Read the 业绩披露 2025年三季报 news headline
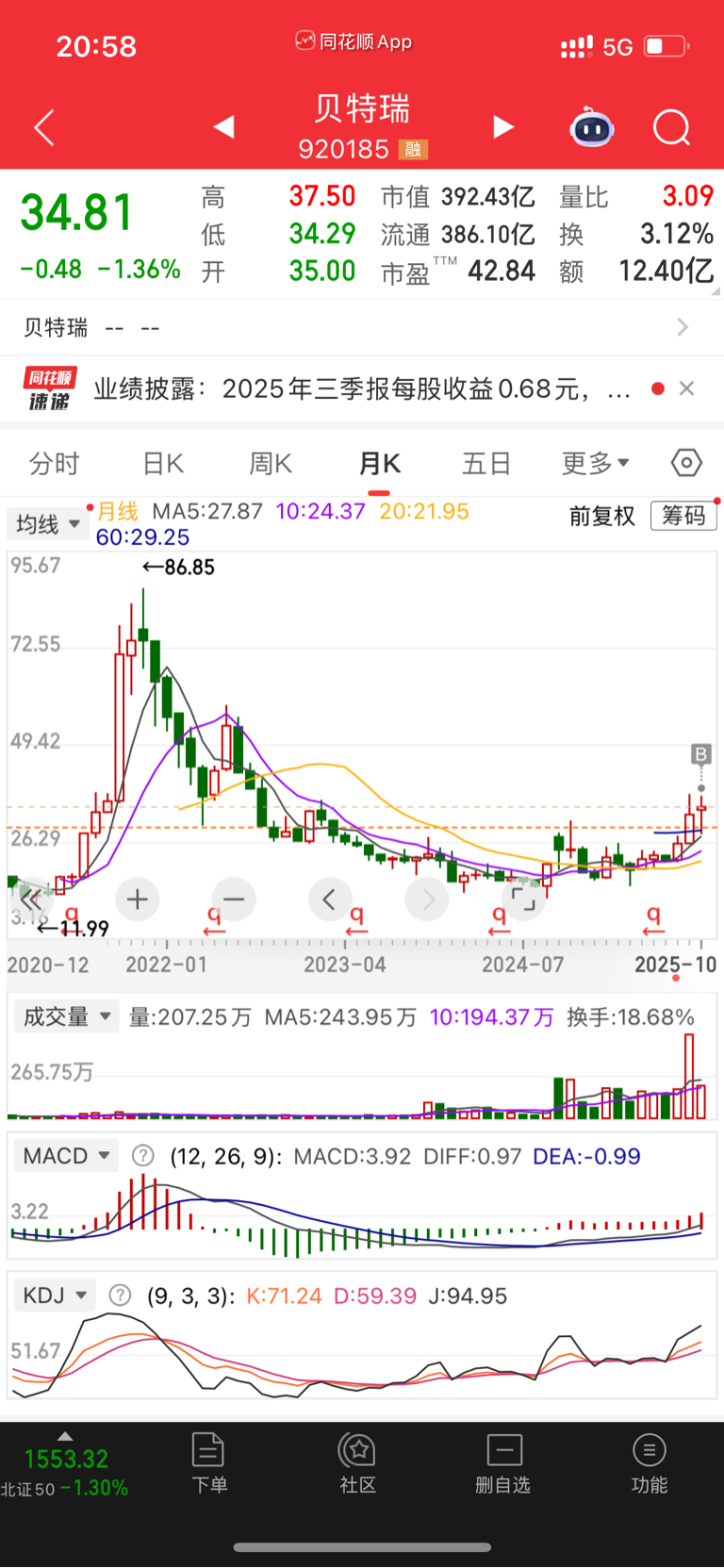 (362, 388)
